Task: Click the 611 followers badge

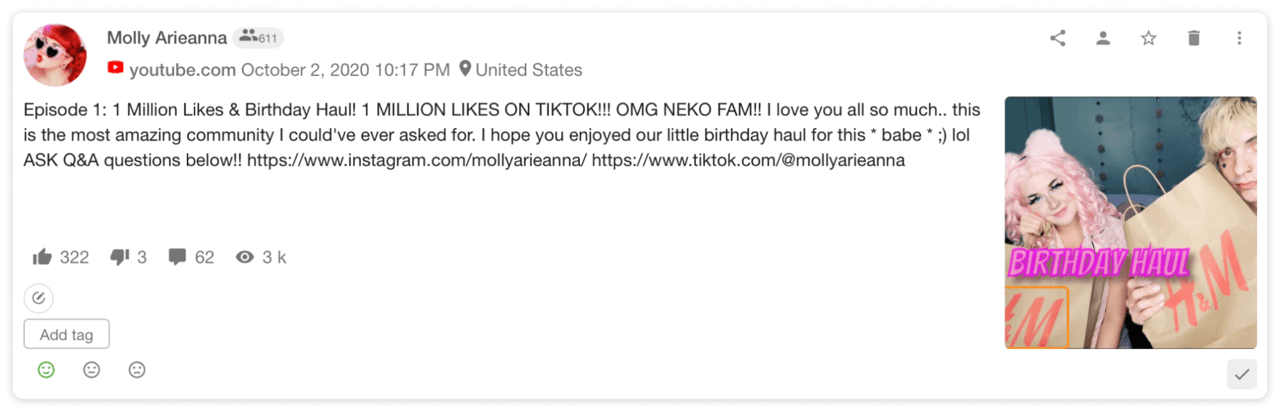Action: coord(259,38)
